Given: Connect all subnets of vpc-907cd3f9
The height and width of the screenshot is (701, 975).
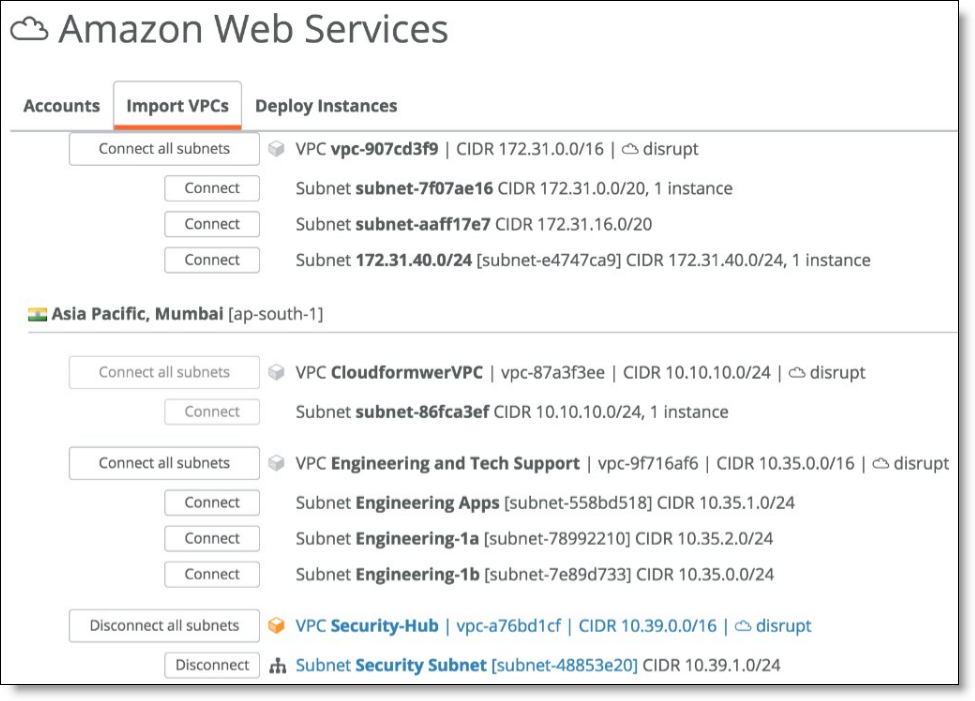Looking at the screenshot, I should point(164,149).
